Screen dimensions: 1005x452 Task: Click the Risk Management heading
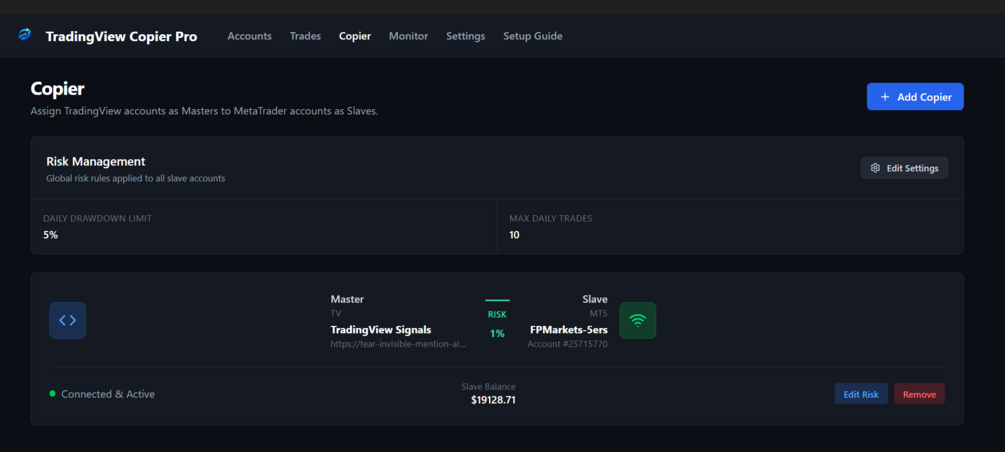point(96,162)
